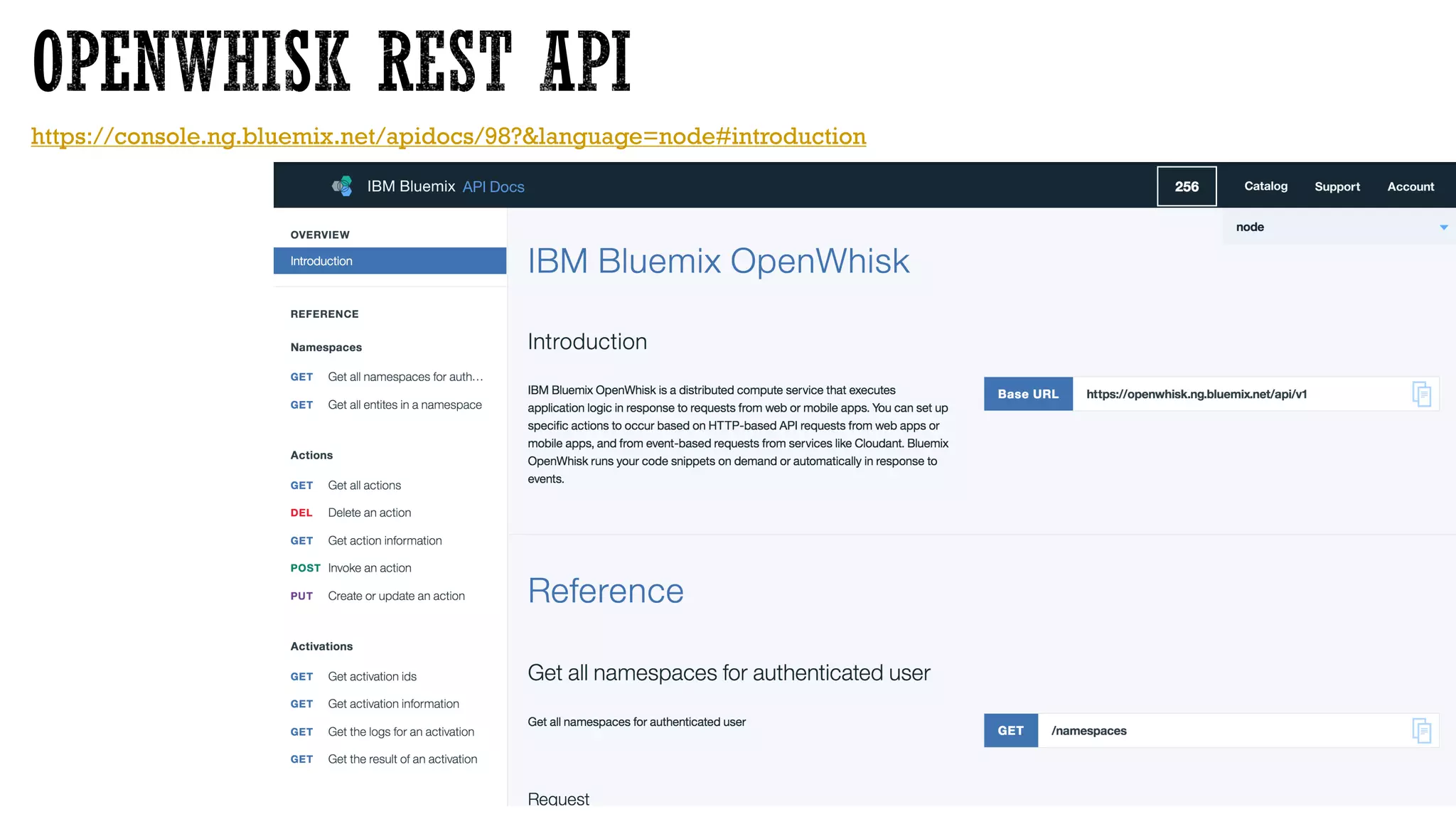Click the OVERVIEW sidebar label
This screenshot has height=819, width=1456.
tap(320, 235)
